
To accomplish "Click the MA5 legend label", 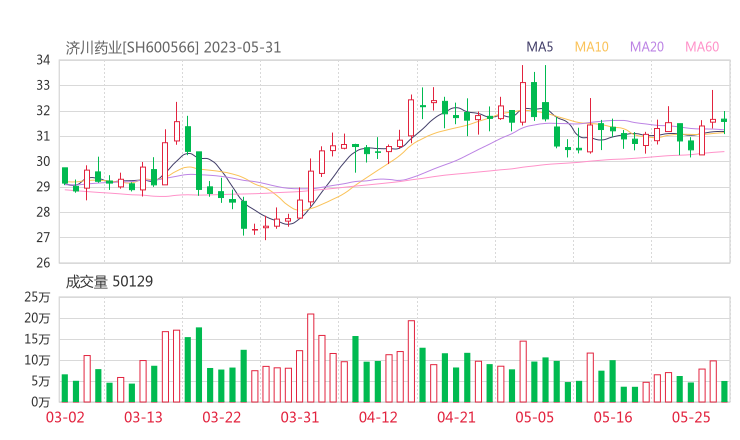I will tap(539, 47).
